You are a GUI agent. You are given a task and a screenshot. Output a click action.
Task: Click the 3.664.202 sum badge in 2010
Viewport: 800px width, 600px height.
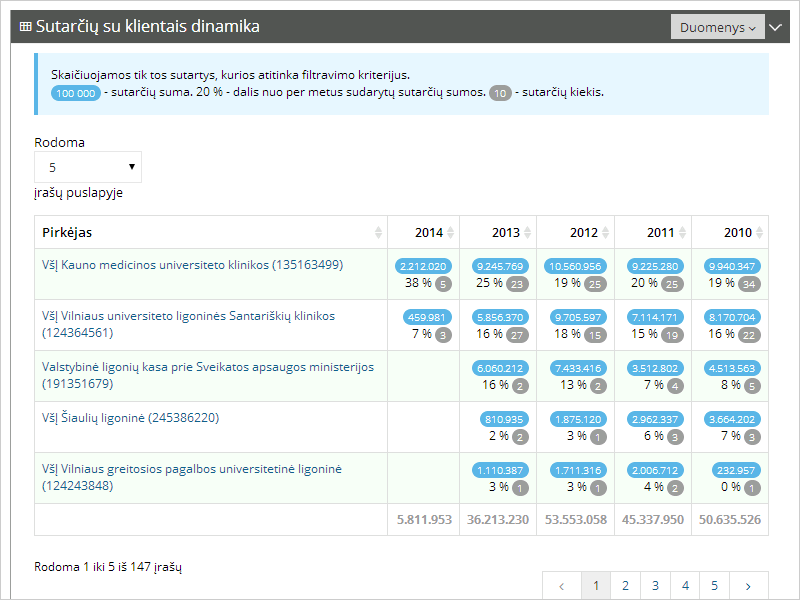[x=732, y=419]
